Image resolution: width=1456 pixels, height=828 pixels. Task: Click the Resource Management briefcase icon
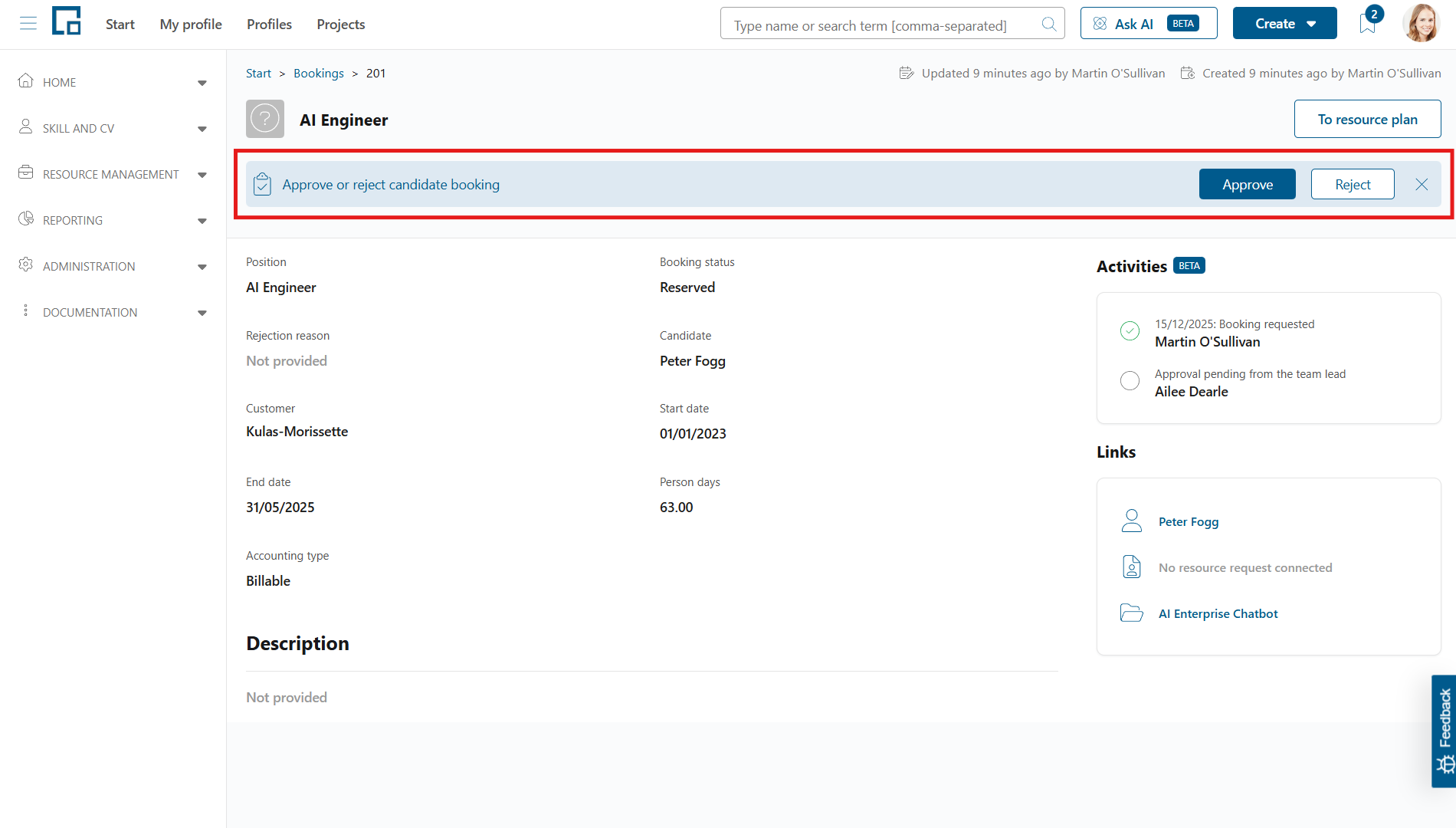26,172
